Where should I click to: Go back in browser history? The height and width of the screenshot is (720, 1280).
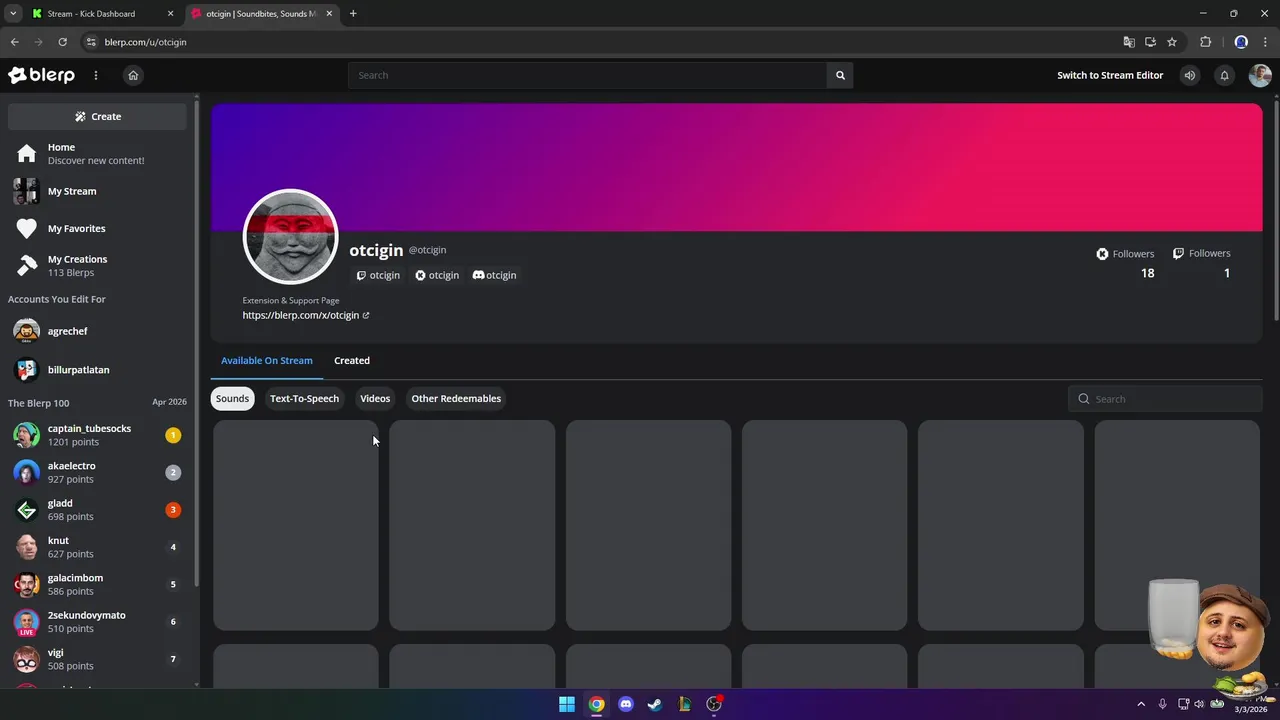14,42
